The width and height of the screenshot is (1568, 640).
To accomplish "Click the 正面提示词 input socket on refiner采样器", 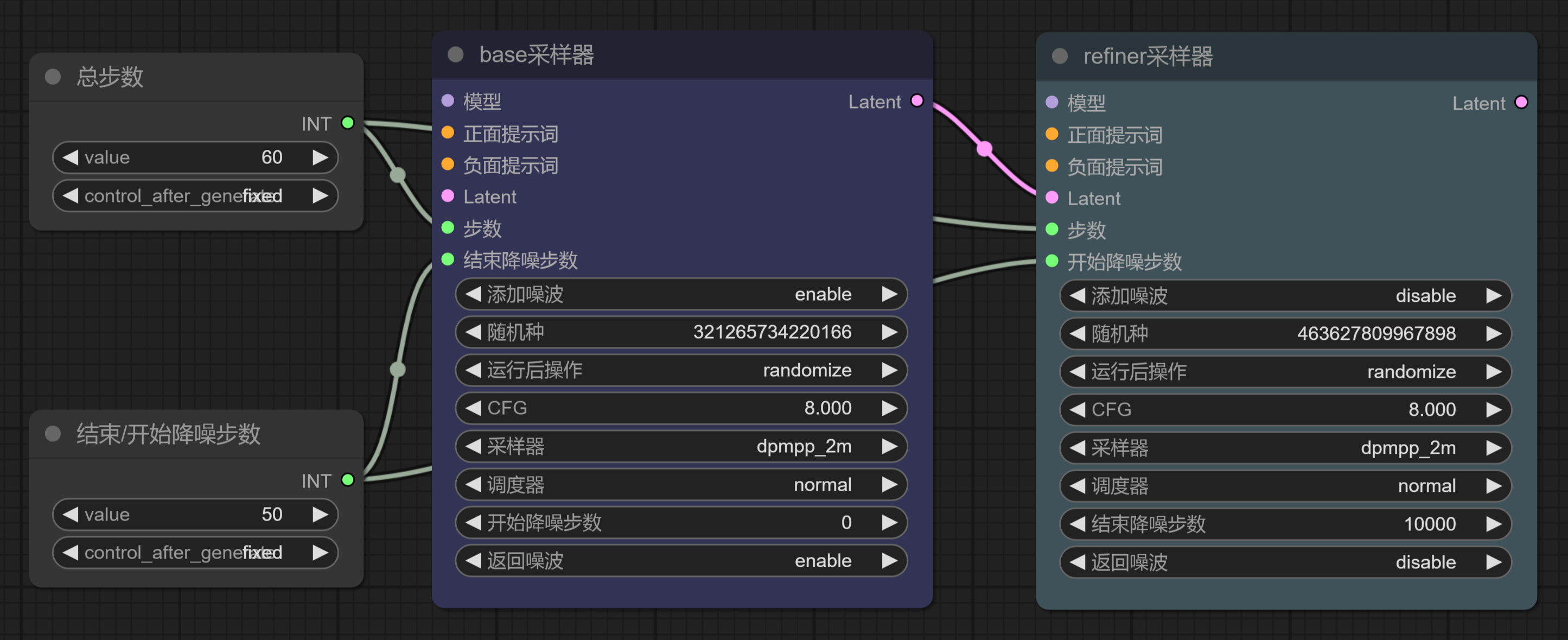I will click(1052, 134).
